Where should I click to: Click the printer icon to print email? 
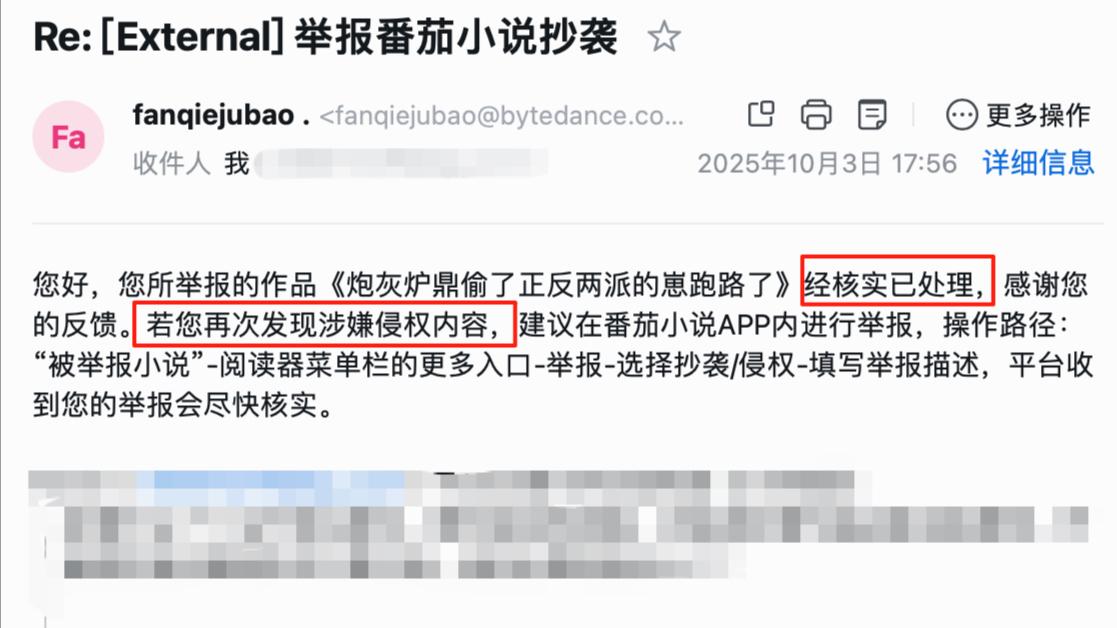click(816, 115)
